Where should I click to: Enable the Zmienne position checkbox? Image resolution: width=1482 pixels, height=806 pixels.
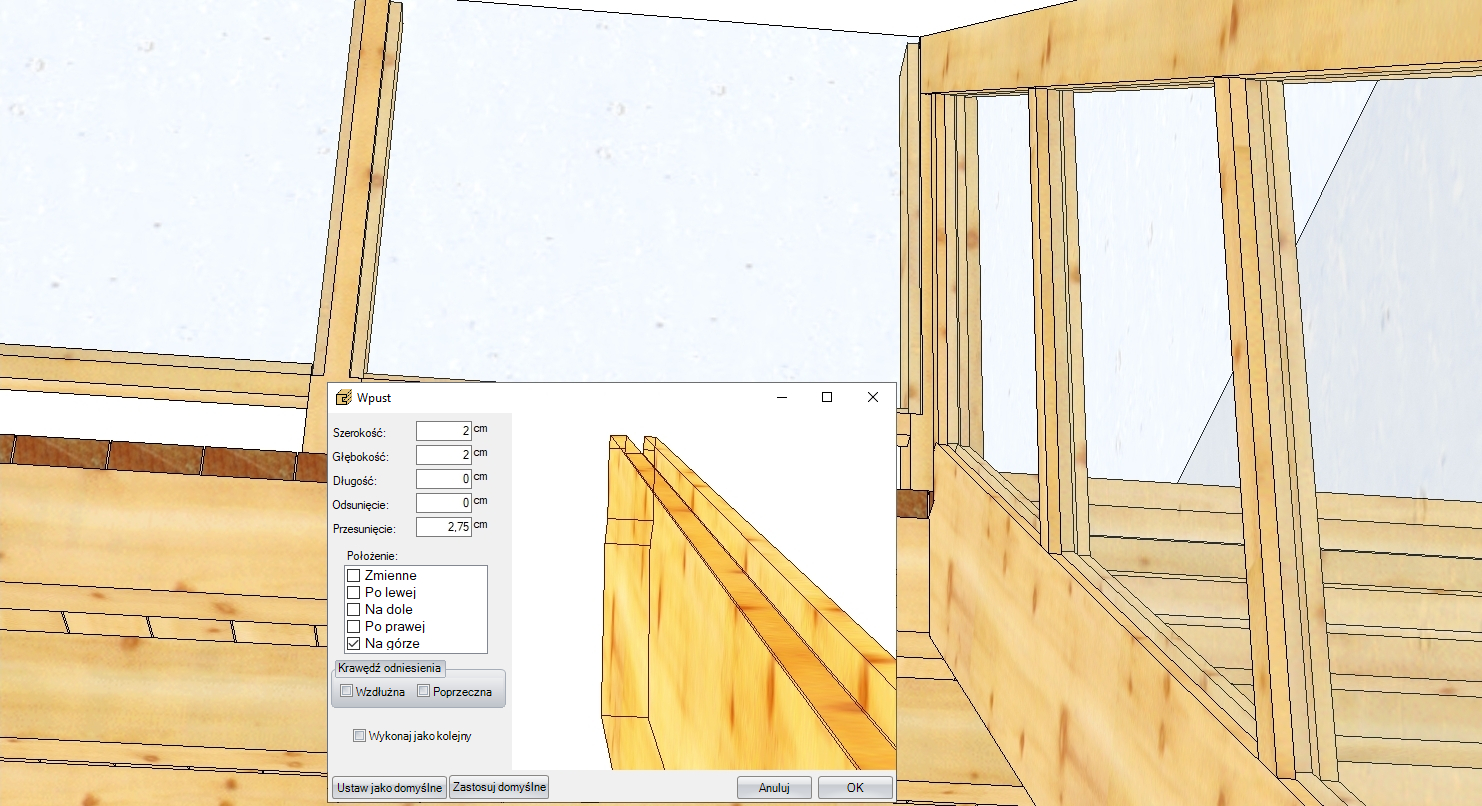(x=353, y=576)
